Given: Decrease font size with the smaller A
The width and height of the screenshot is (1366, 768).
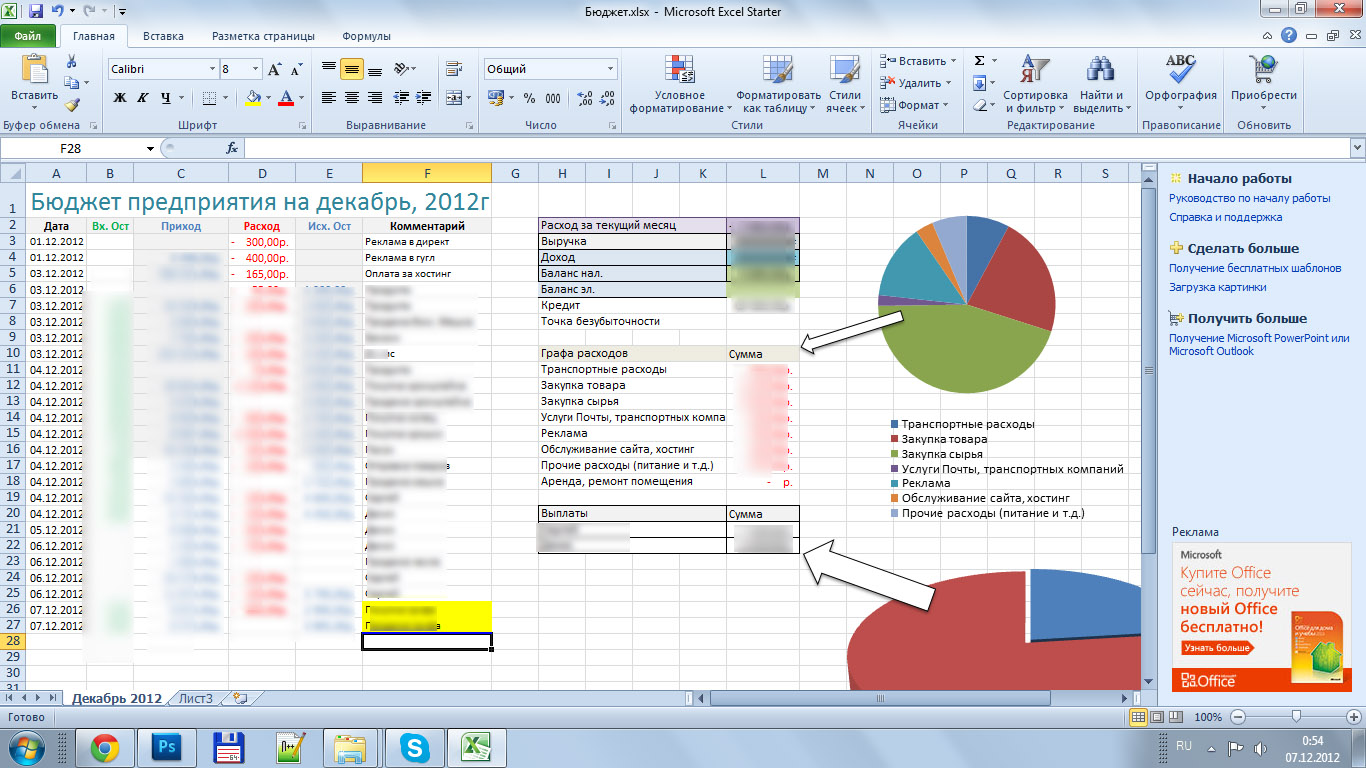Looking at the screenshot, I should point(296,69).
